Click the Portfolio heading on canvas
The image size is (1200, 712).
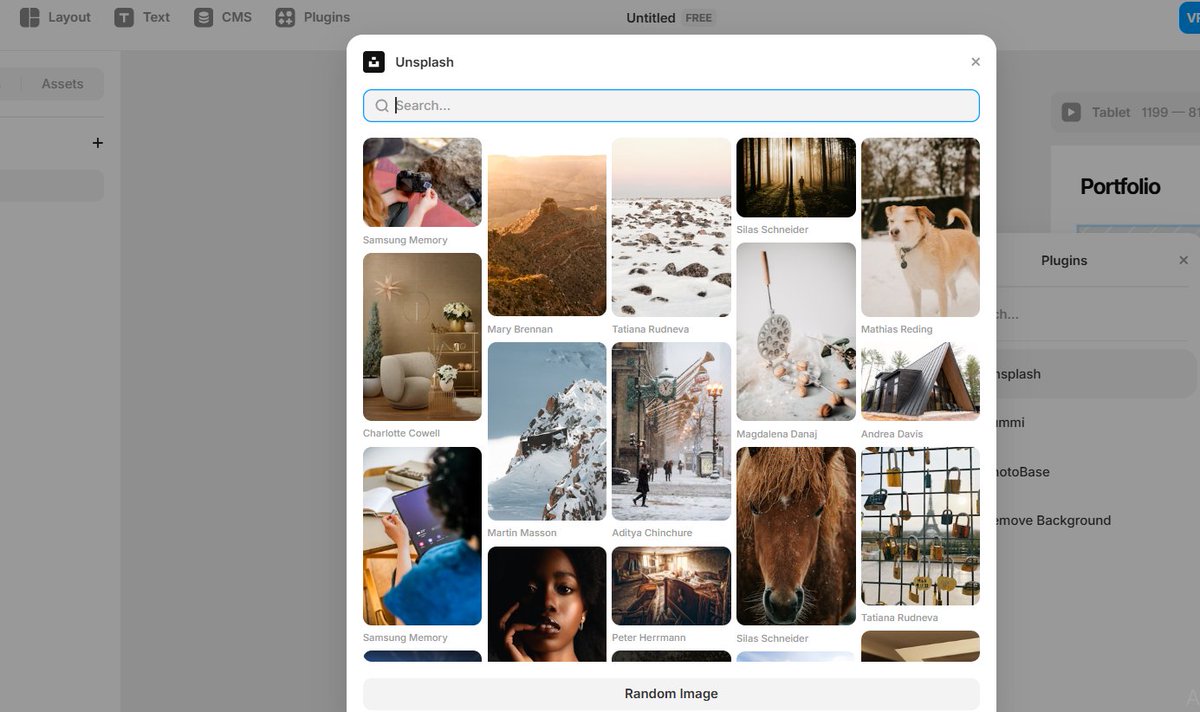point(1120,187)
